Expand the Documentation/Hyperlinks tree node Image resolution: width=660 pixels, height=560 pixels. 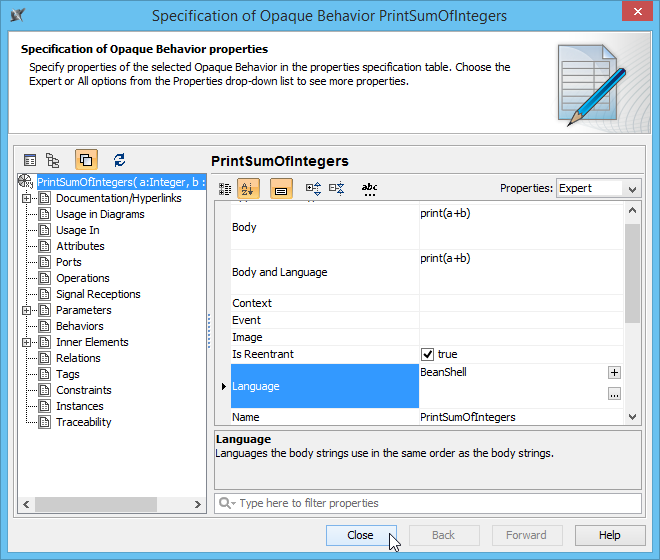pos(28,198)
